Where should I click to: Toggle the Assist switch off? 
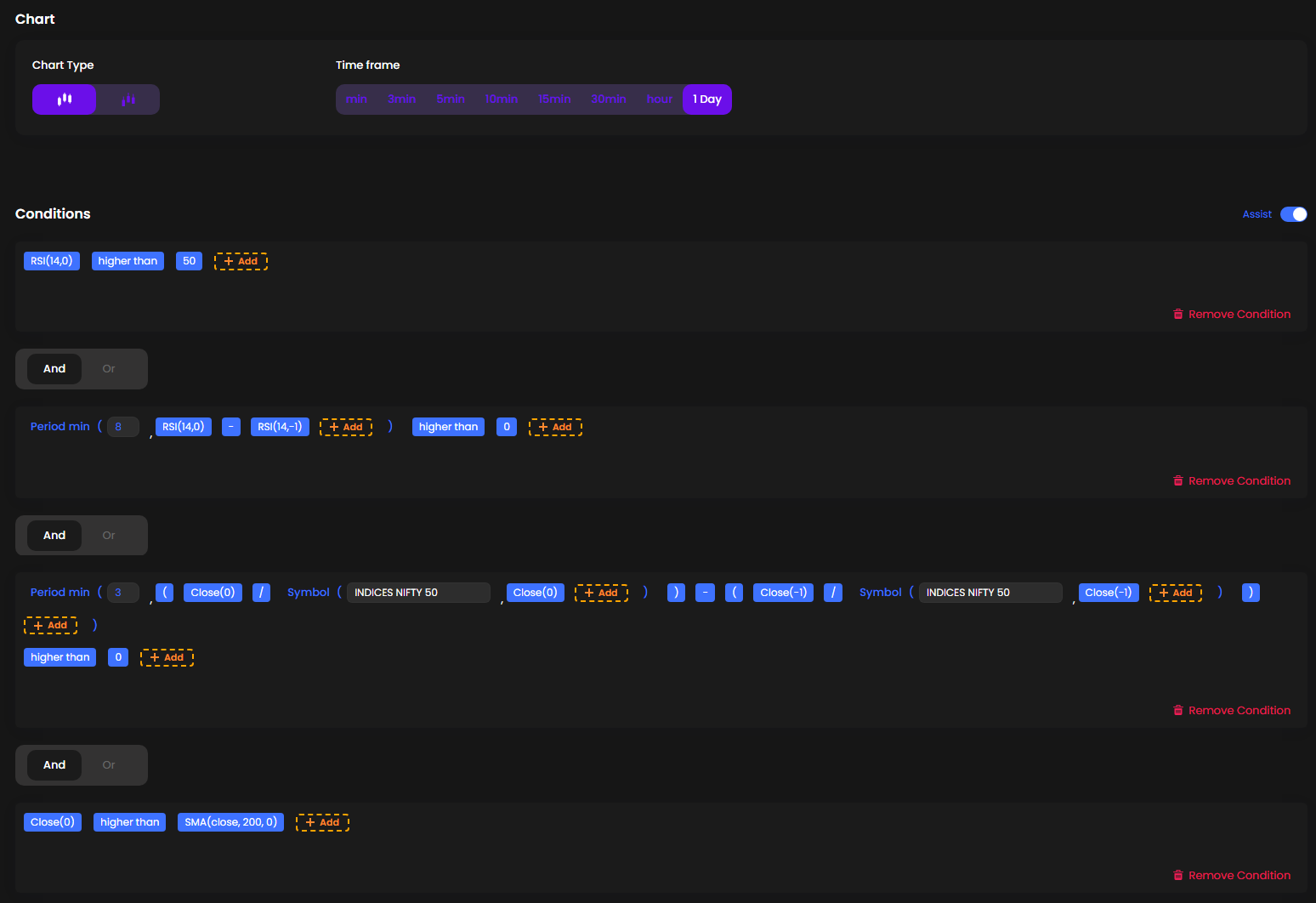[x=1294, y=214]
